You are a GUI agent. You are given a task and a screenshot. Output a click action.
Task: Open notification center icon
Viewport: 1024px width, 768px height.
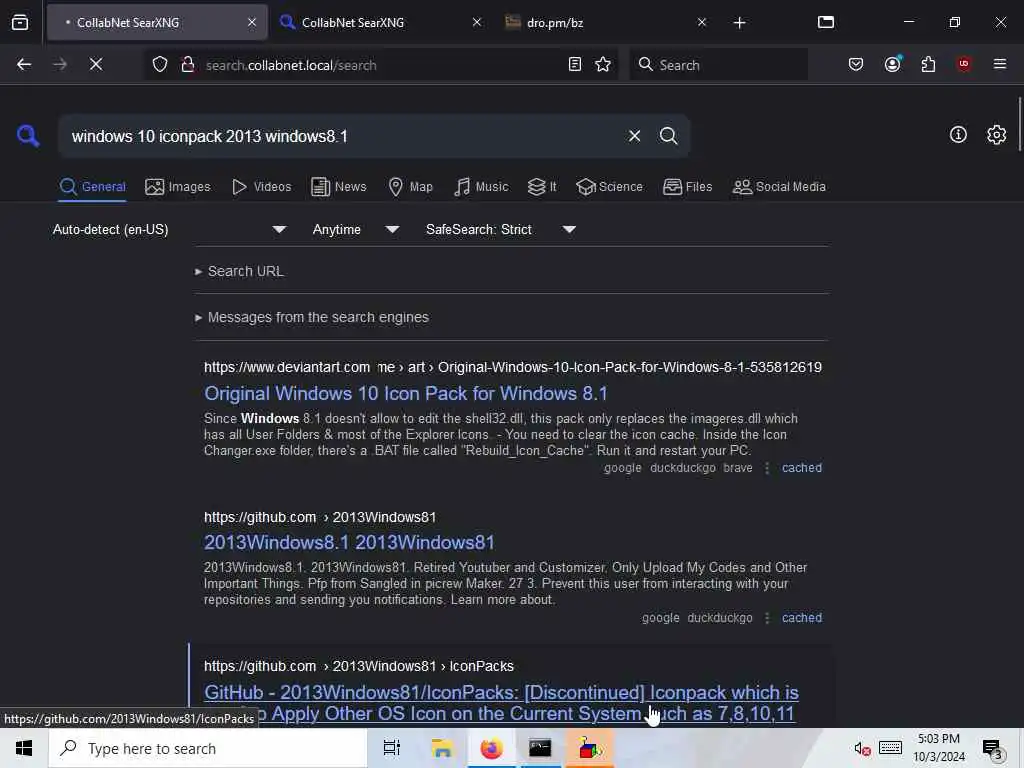[x=992, y=749]
